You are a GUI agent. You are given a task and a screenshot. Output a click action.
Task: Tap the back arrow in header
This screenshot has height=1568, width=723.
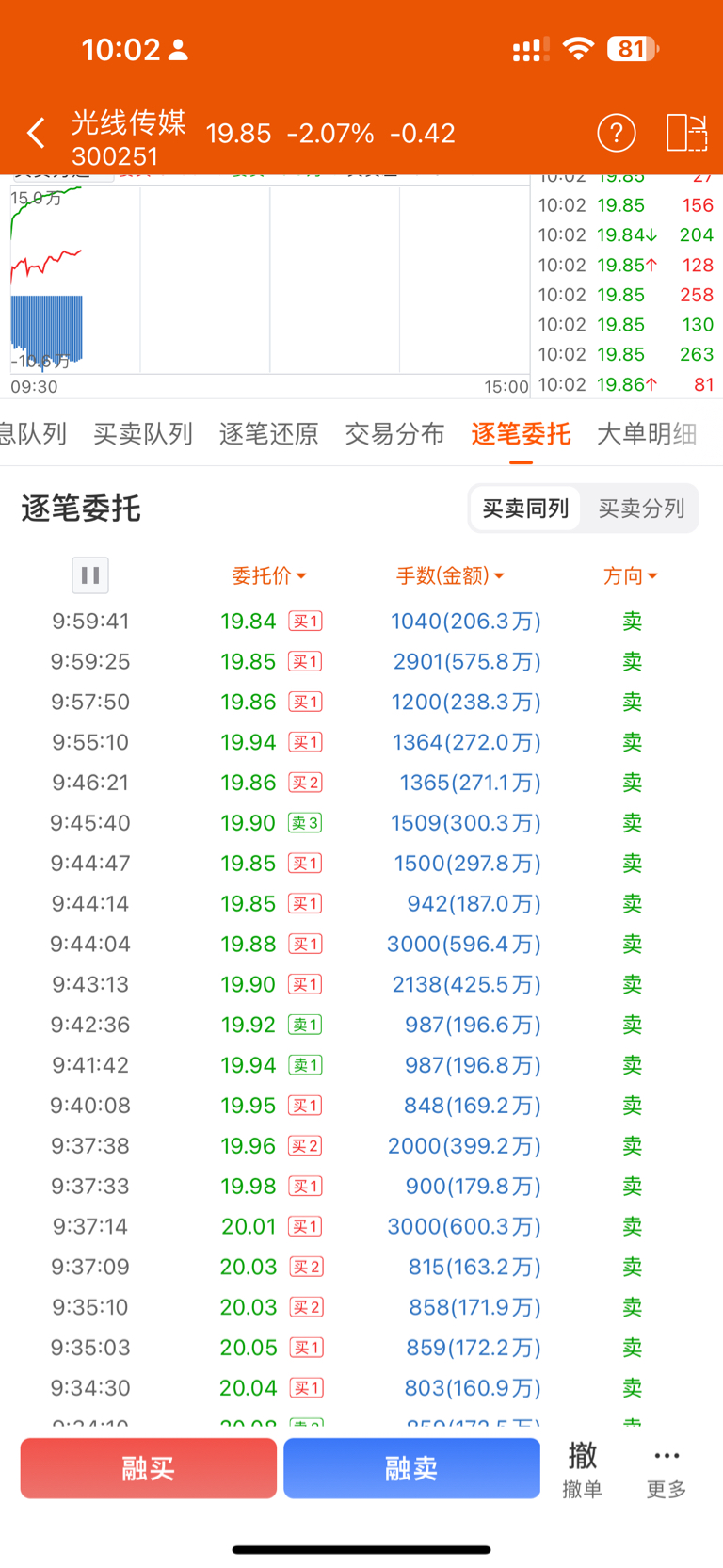coord(36,133)
